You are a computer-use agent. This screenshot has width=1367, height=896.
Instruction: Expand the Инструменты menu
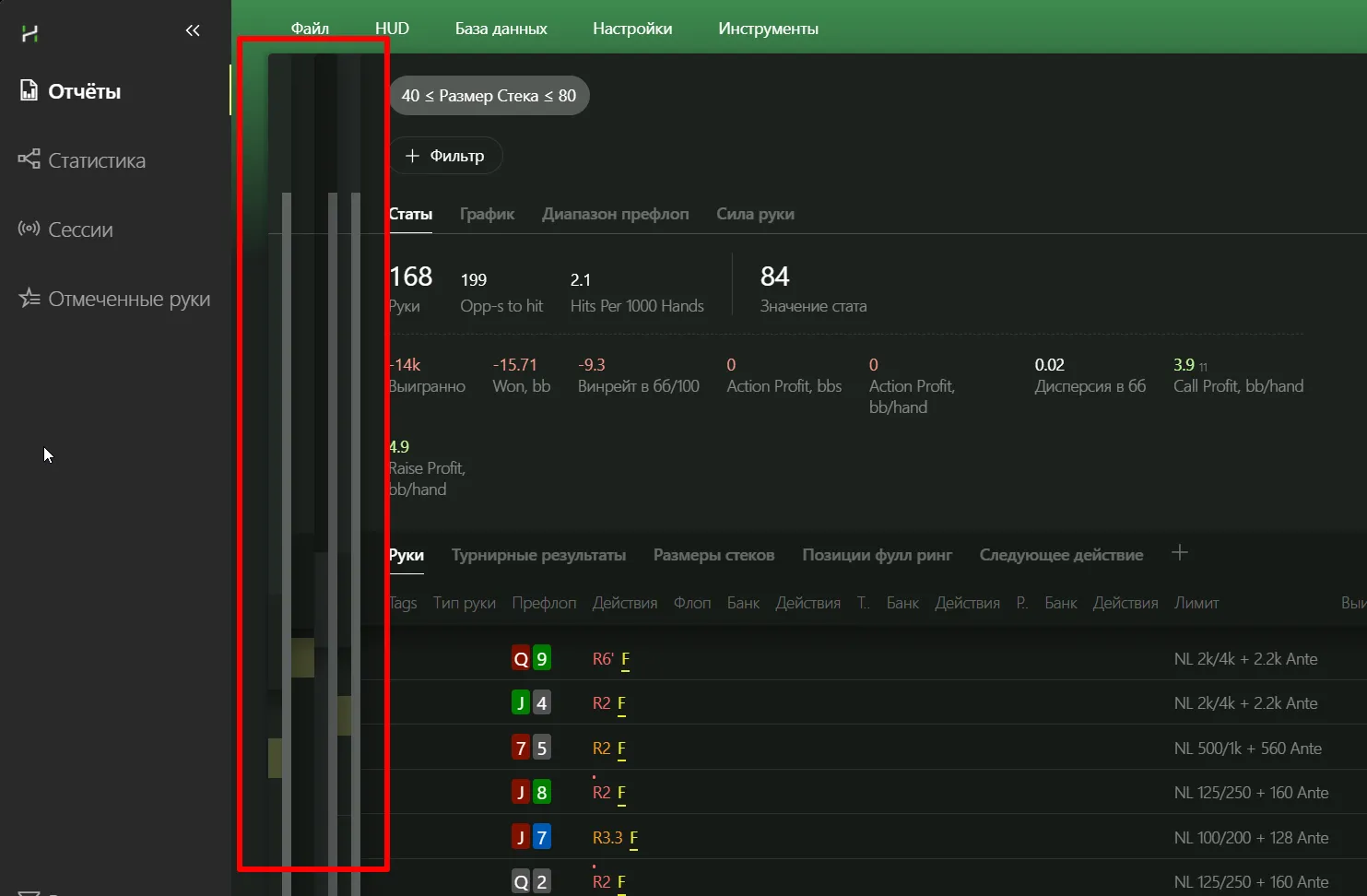coord(768,29)
